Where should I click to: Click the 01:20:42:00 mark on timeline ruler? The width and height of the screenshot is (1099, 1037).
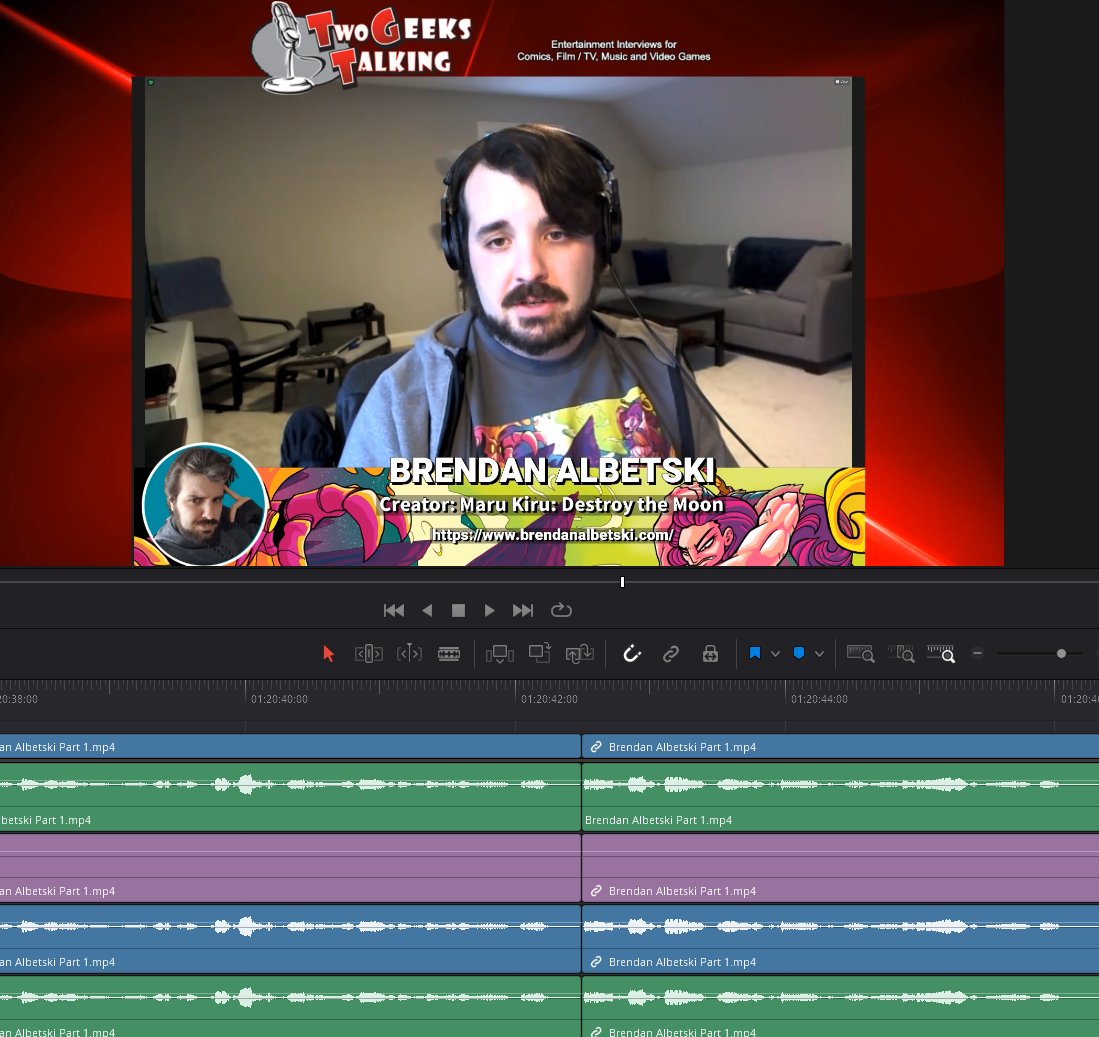pyautogui.click(x=549, y=699)
